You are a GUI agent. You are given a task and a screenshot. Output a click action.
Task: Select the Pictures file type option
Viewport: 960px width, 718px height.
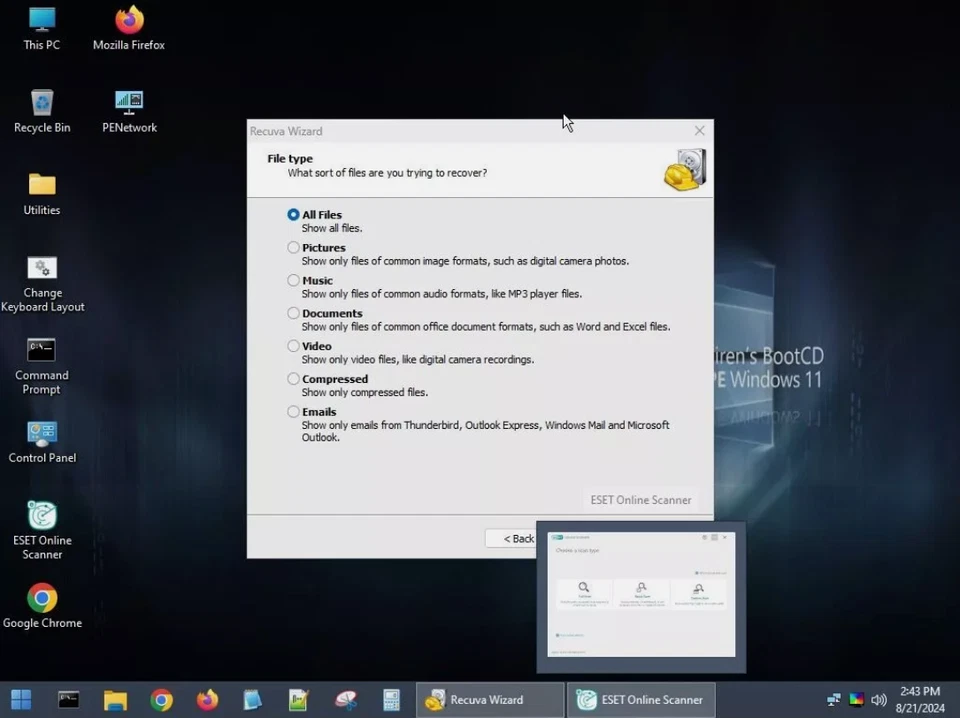[293, 247]
